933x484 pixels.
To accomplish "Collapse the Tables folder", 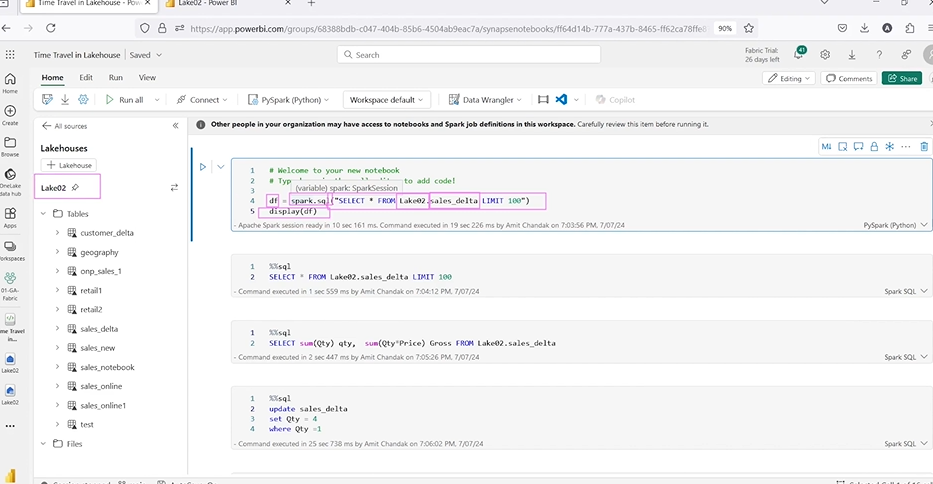I will point(43,214).
